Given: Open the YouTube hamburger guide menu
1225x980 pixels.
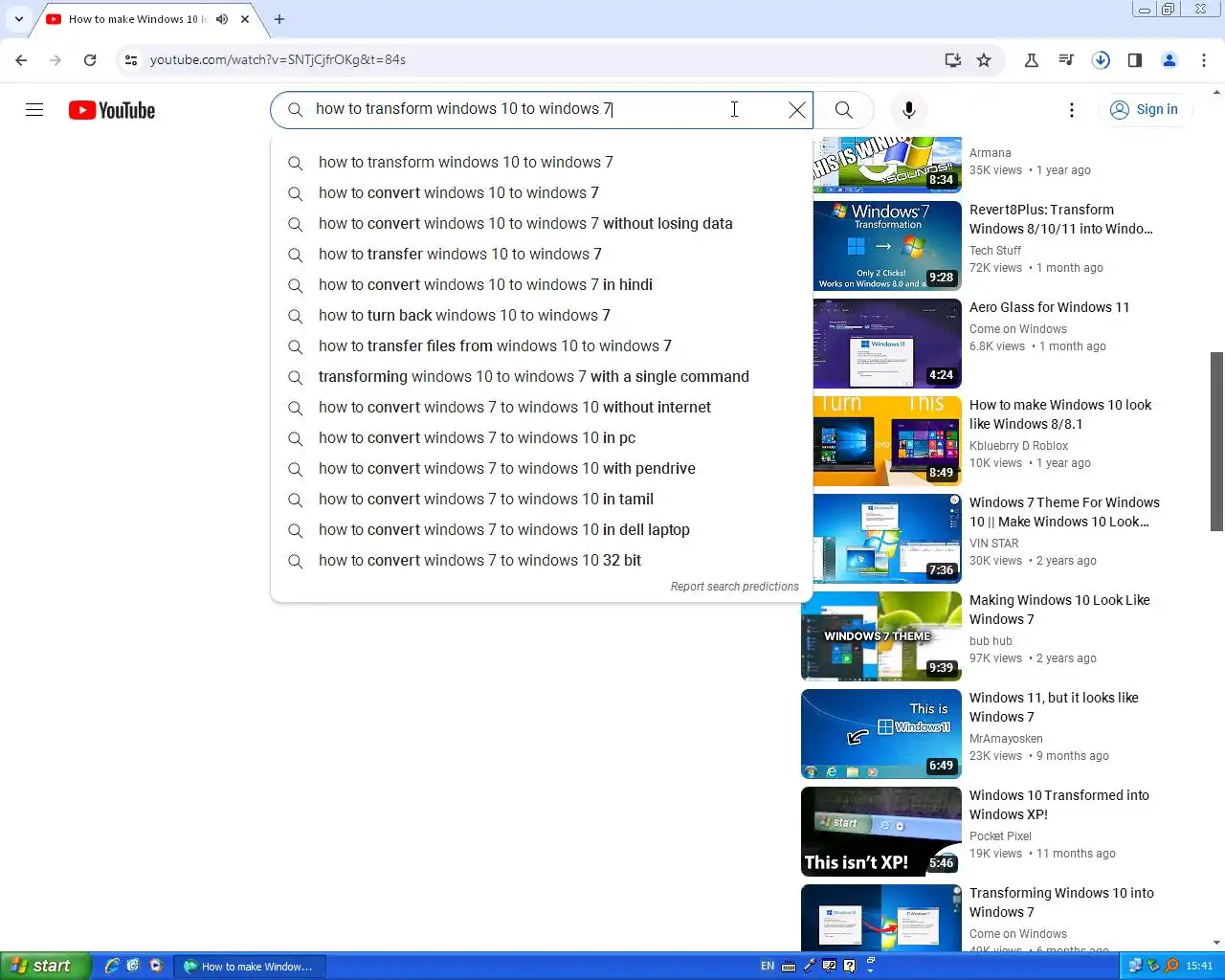Looking at the screenshot, I should coord(34,110).
